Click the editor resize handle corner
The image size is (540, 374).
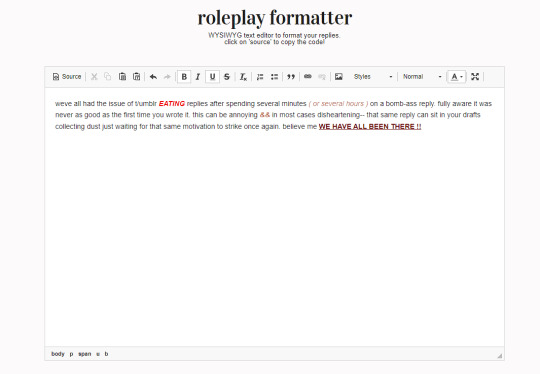pyautogui.click(x=500, y=356)
